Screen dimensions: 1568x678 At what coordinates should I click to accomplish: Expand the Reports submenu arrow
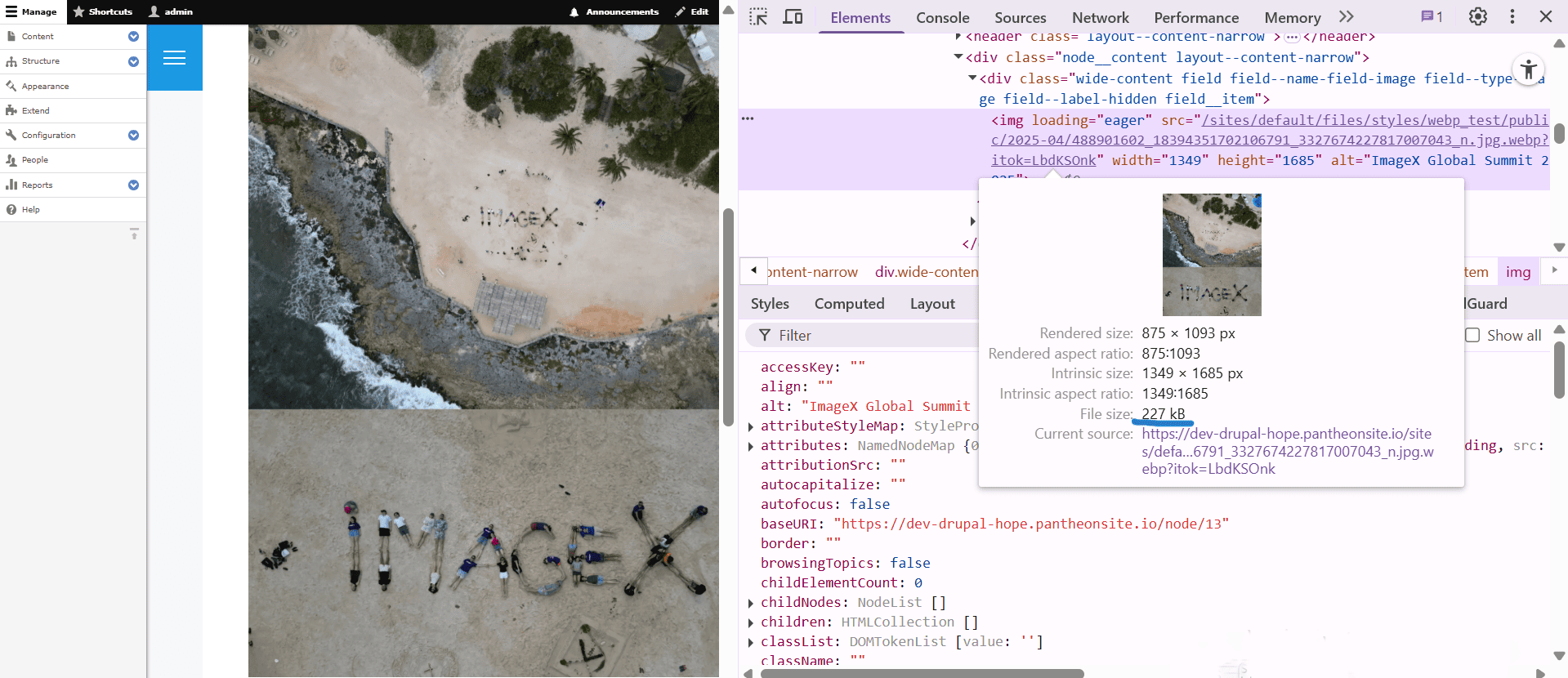pos(133,185)
